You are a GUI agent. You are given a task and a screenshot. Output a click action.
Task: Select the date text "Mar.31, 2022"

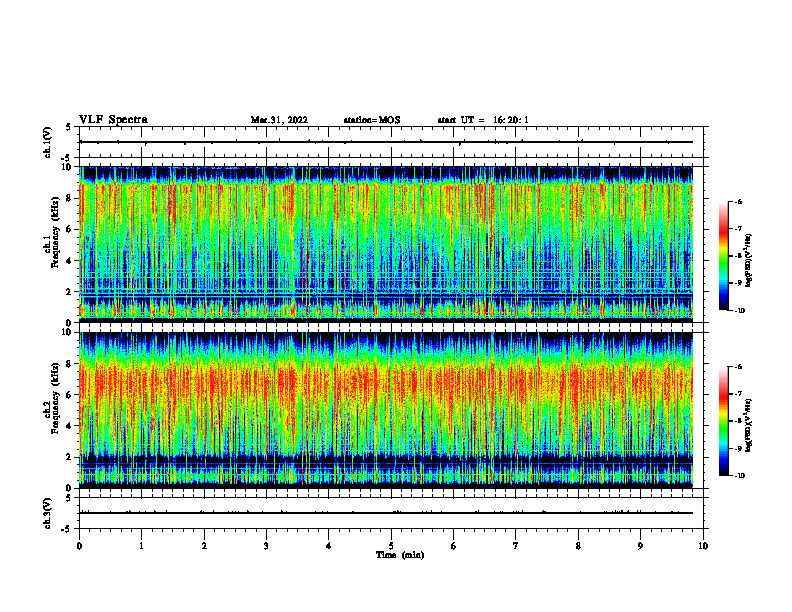click(279, 120)
